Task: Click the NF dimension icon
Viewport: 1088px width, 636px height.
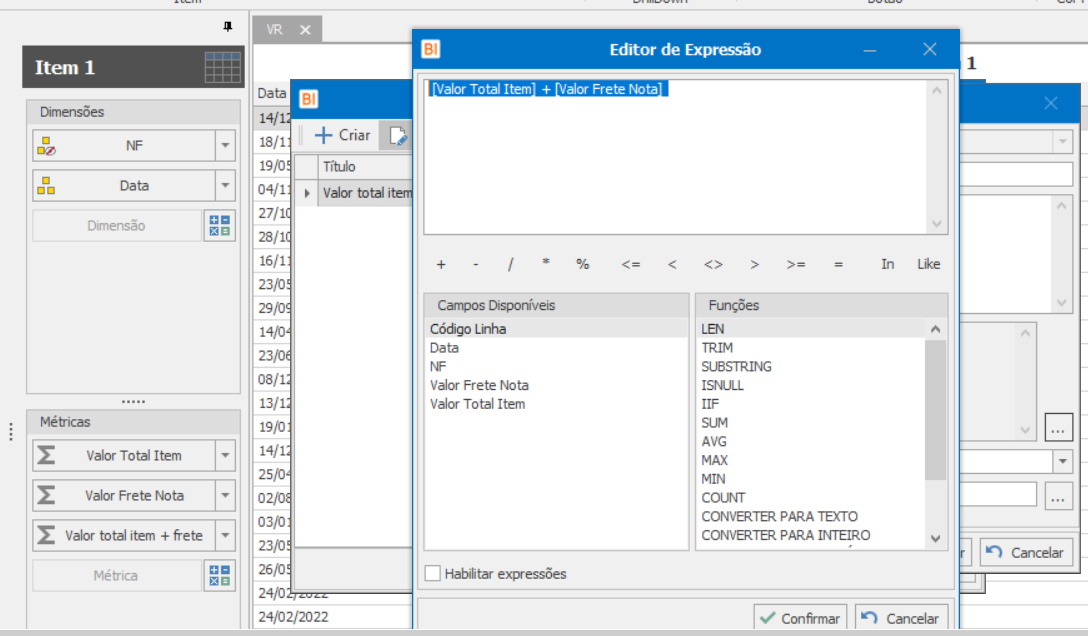Action: [x=46, y=146]
